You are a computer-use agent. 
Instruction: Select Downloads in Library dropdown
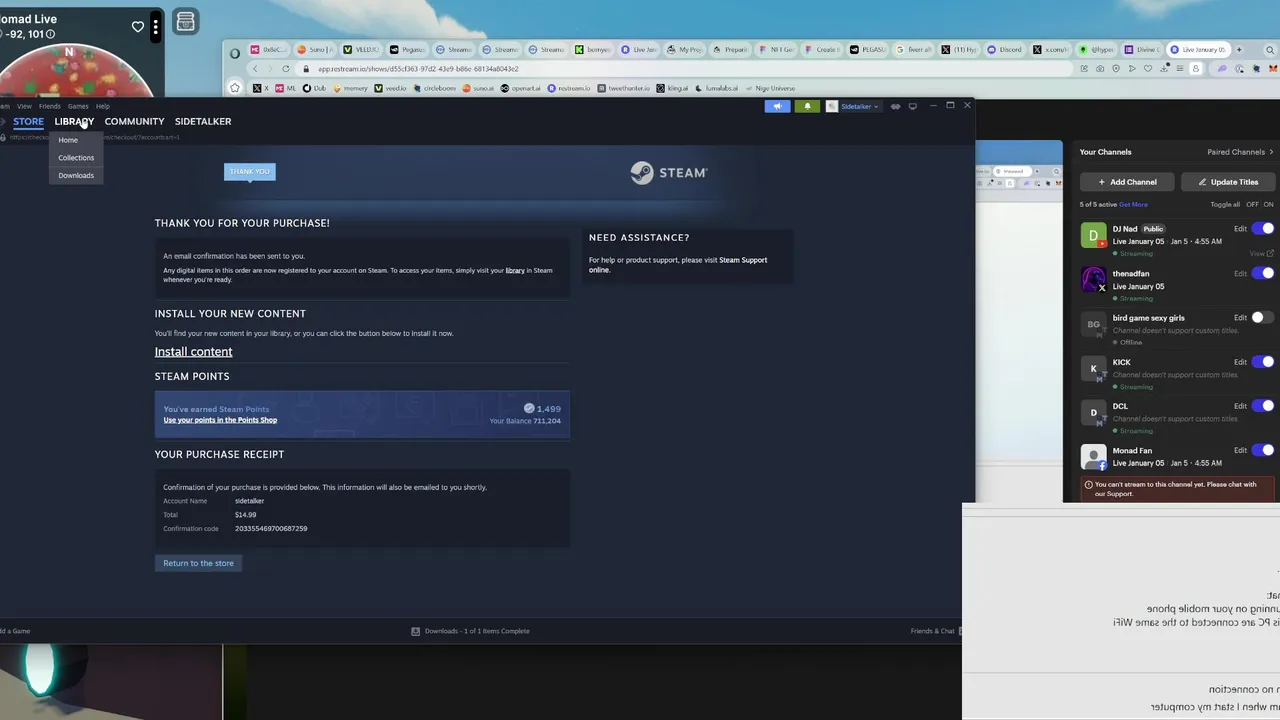pyautogui.click(x=76, y=176)
